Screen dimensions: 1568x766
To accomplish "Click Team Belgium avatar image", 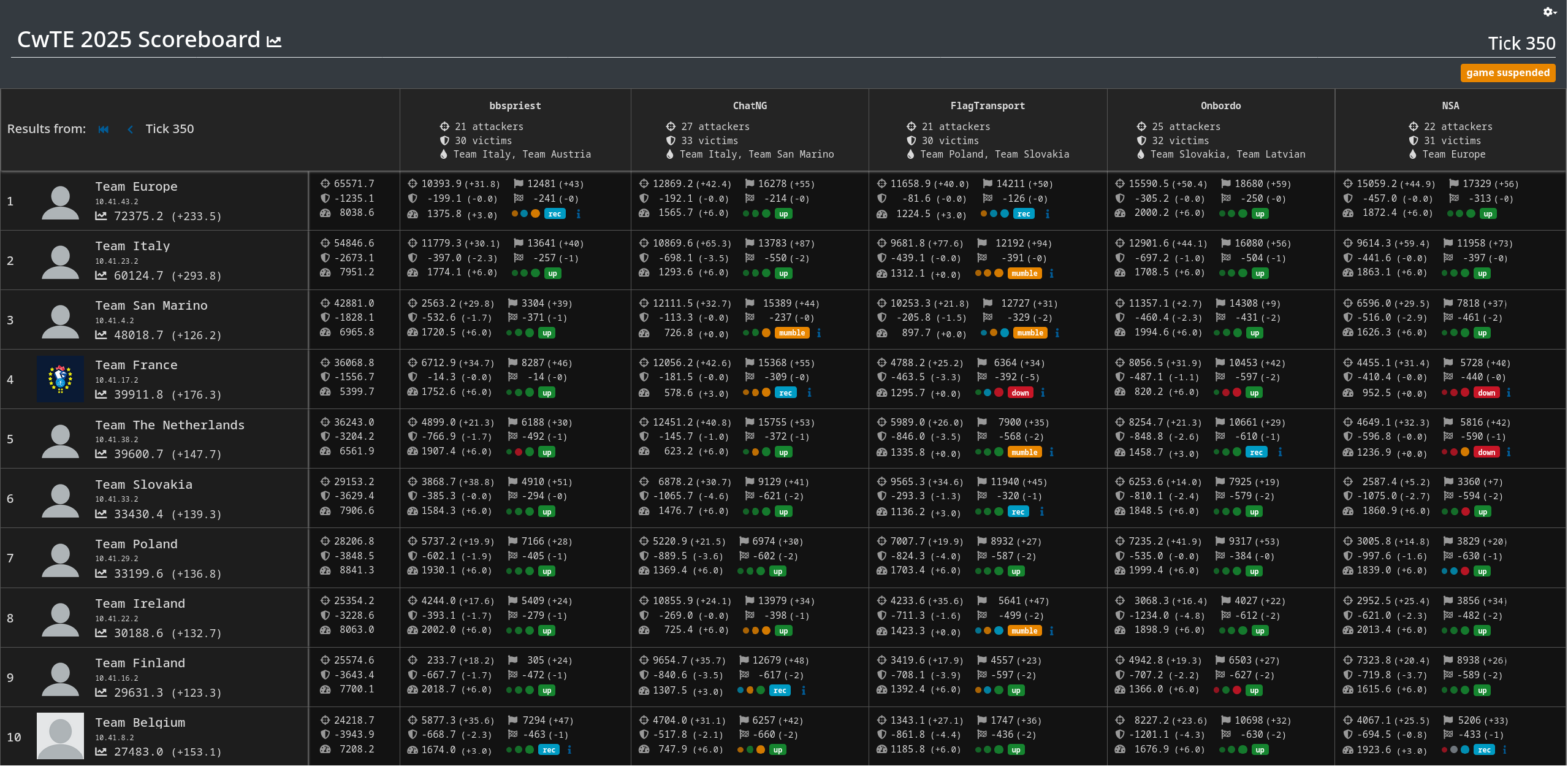I will [x=60, y=735].
